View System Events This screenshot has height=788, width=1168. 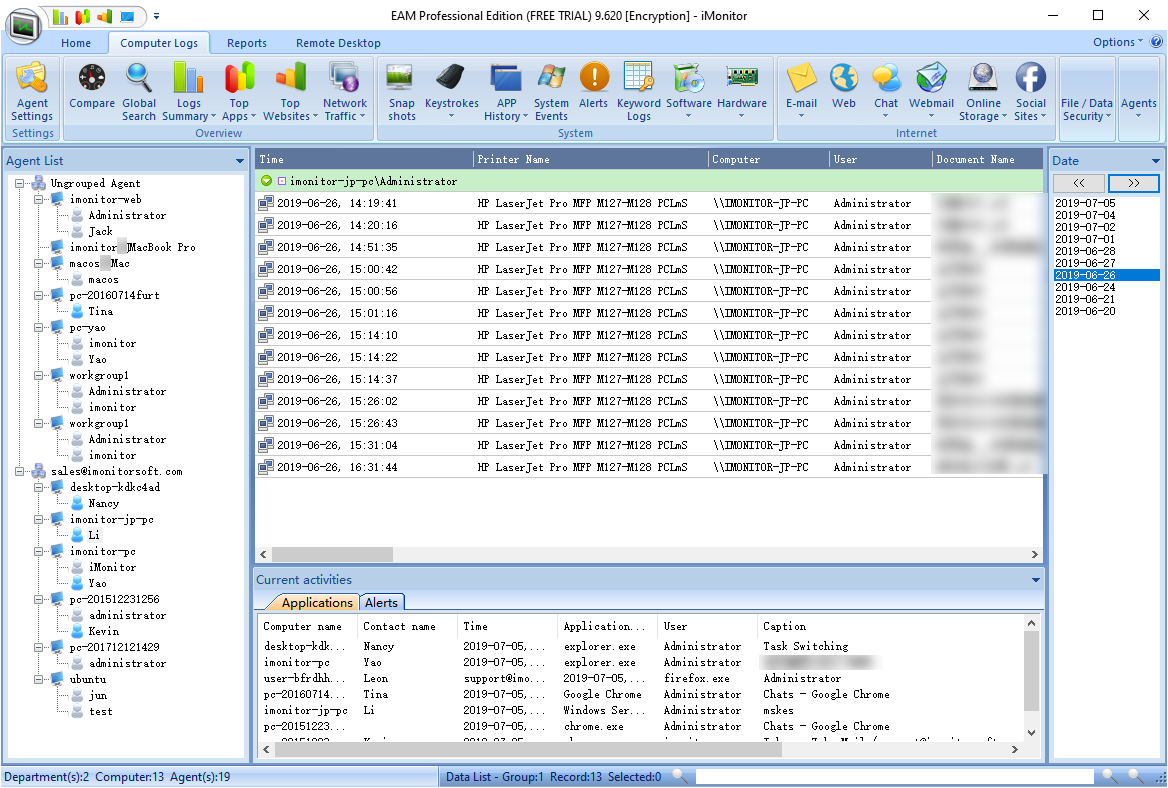point(551,92)
